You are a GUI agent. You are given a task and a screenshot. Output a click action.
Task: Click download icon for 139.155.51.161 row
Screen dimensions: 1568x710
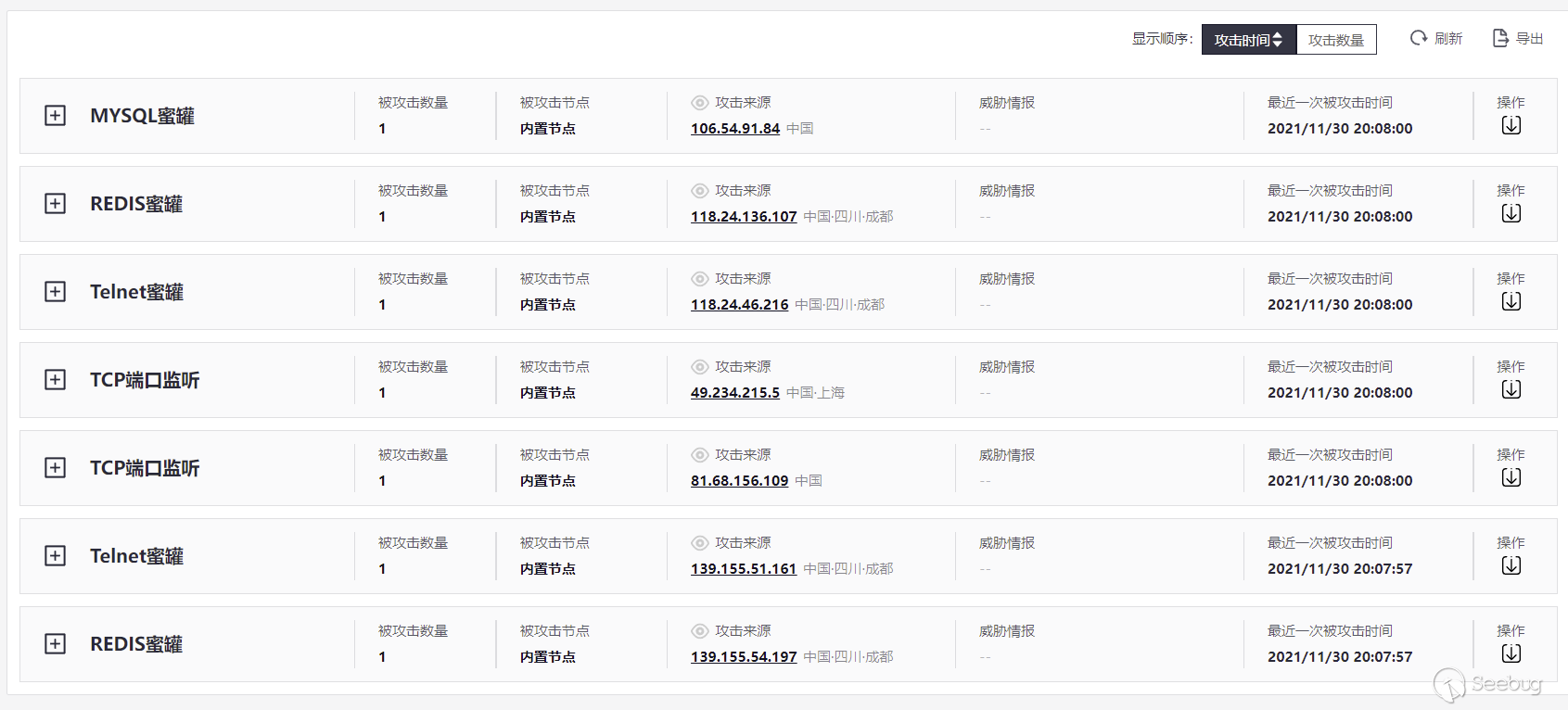pos(1511,565)
